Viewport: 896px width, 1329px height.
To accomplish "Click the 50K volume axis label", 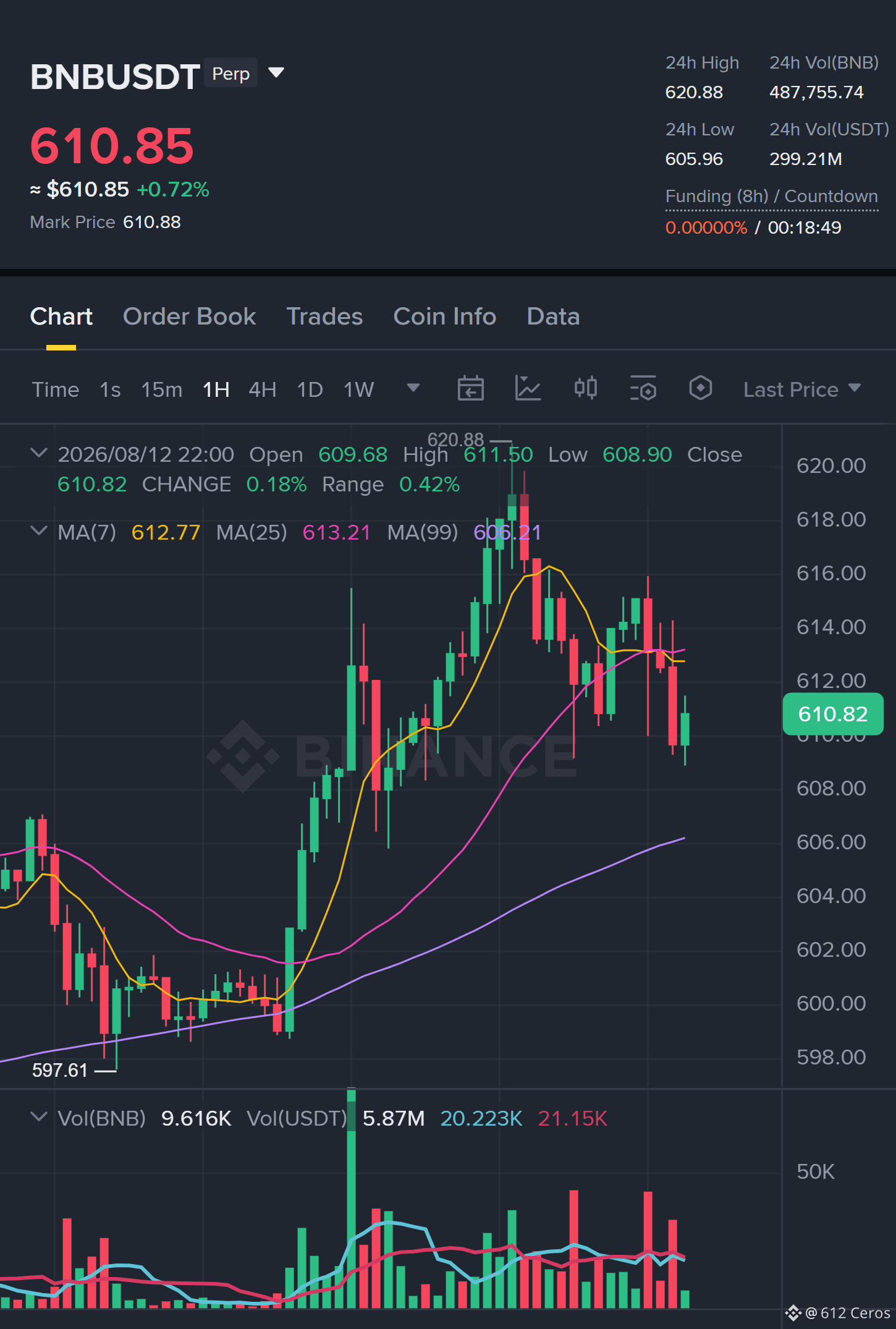I will tap(816, 1171).
